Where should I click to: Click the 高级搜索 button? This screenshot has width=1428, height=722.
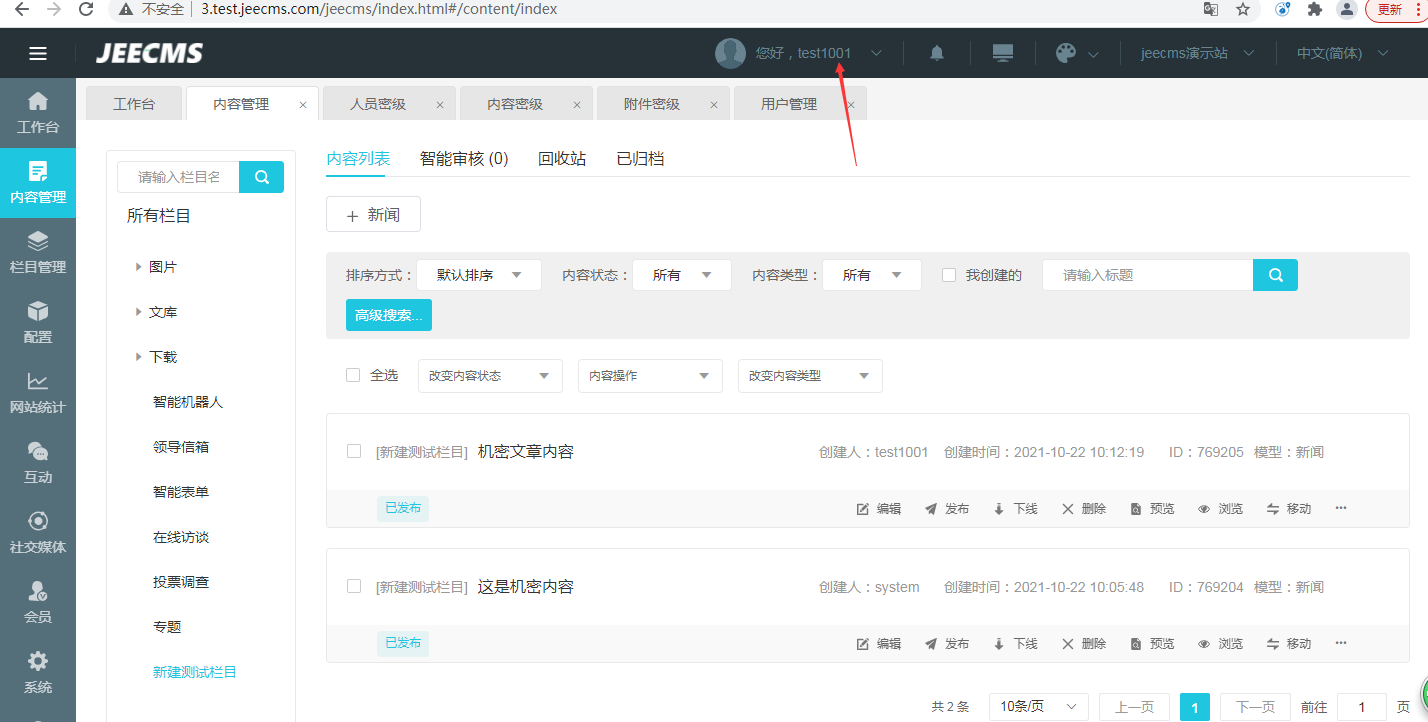tap(389, 315)
